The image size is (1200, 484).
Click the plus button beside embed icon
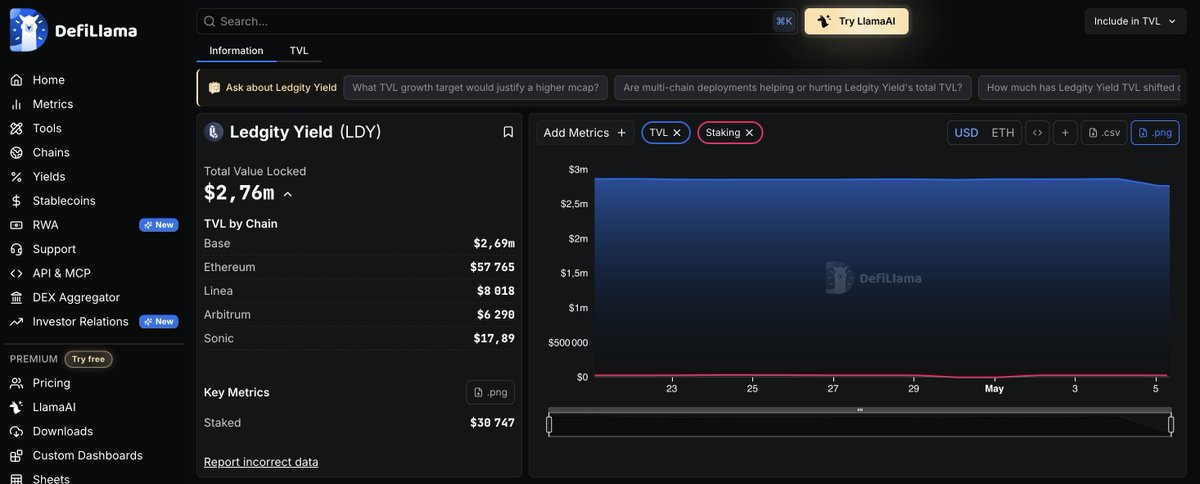[x=1065, y=133]
